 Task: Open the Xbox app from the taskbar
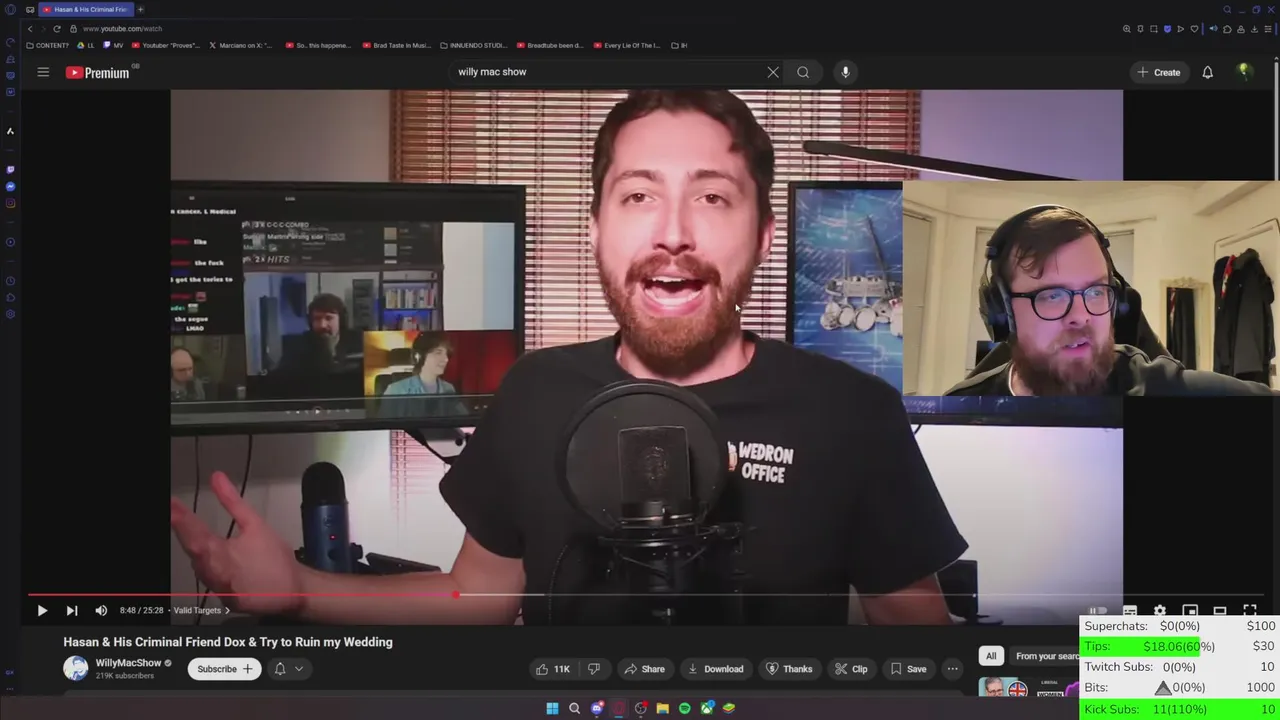(707, 708)
